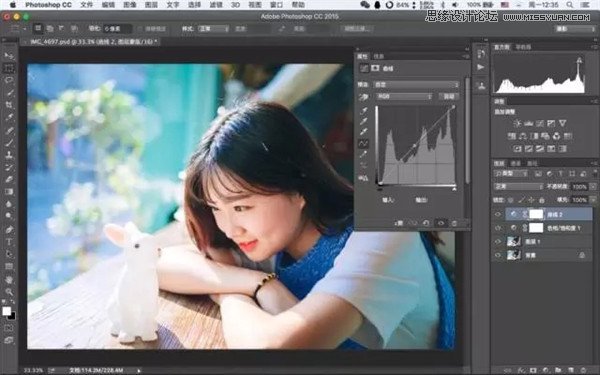Open the File menu
Viewport: 600px width, 375px height.
click(x=87, y=5)
